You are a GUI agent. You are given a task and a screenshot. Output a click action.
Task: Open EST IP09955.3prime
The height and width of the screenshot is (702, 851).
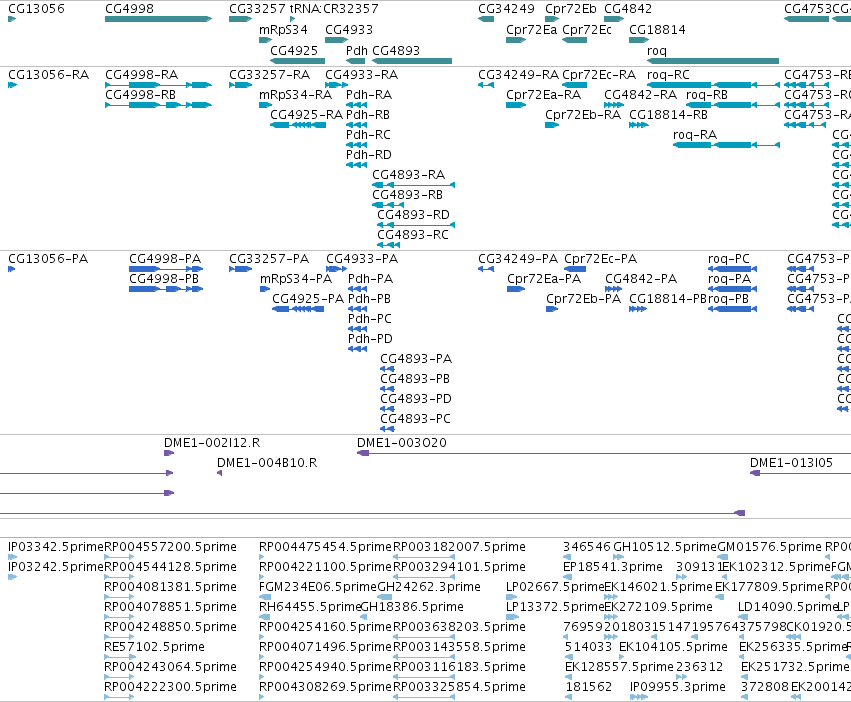point(677,687)
